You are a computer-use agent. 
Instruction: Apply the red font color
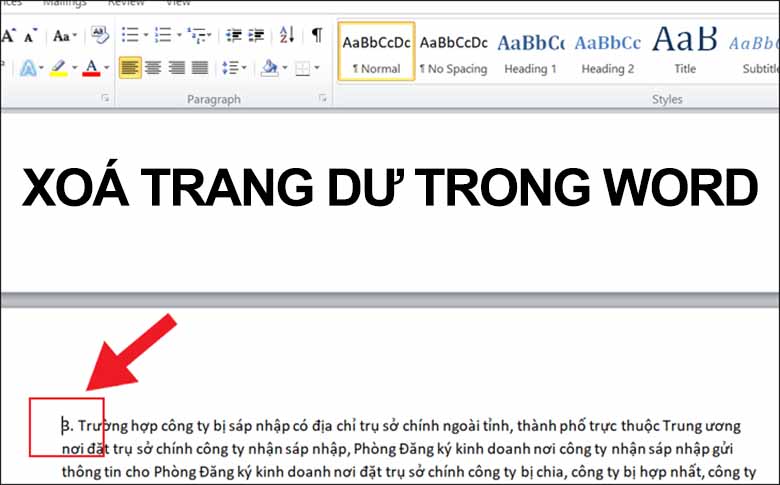(91, 68)
